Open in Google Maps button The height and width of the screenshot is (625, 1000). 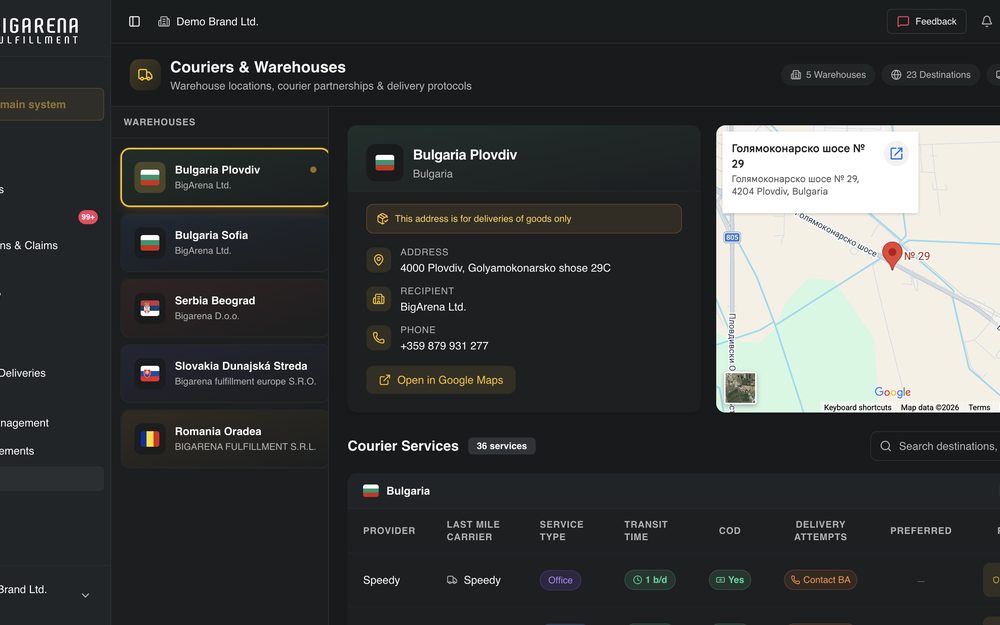tap(441, 380)
